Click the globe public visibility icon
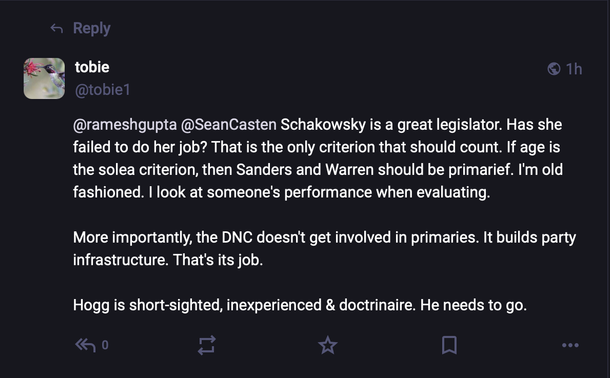Screen dimensions: 610x378 [x=554, y=69]
